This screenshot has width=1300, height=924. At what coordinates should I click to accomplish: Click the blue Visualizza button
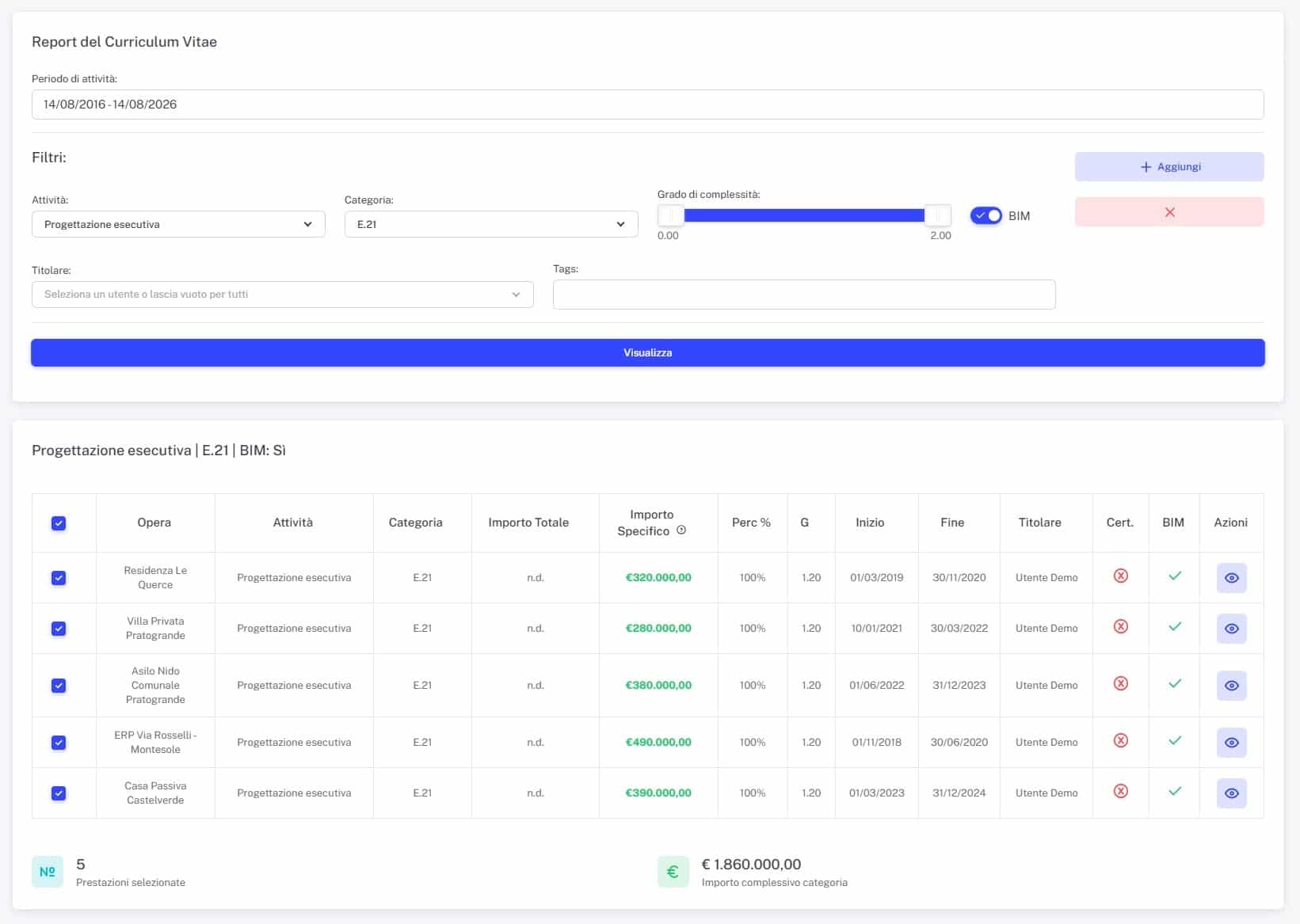(x=648, y=353)
